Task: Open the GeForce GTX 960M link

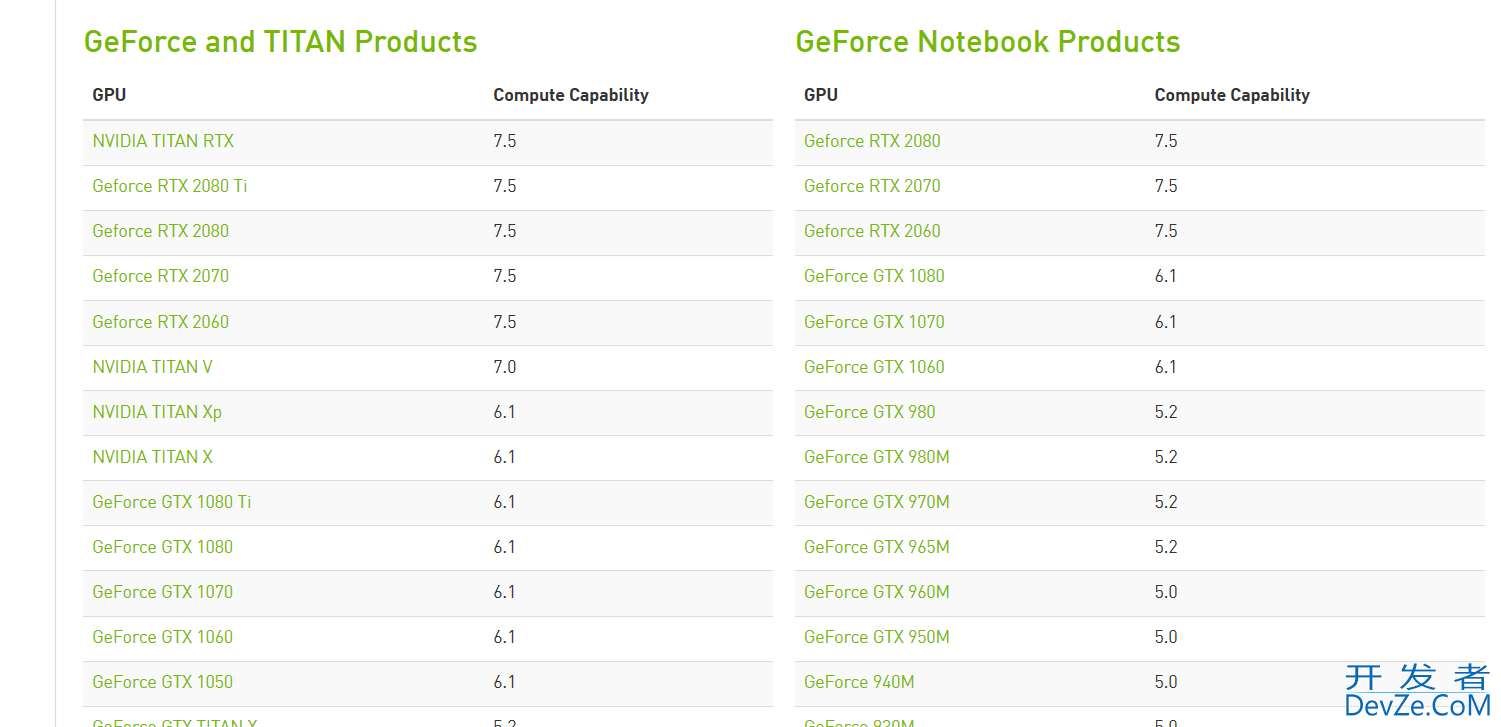Action: click(877, 592)
